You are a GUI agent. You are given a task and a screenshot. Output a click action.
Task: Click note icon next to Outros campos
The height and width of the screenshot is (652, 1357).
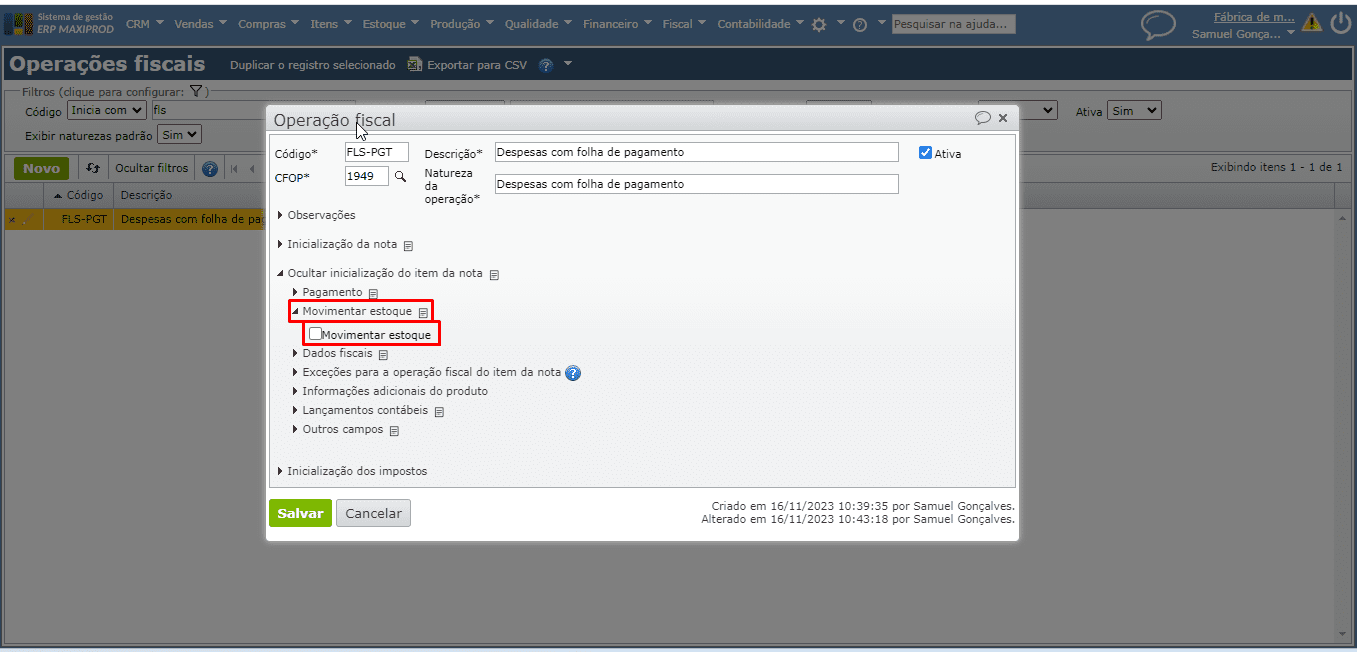394,430
